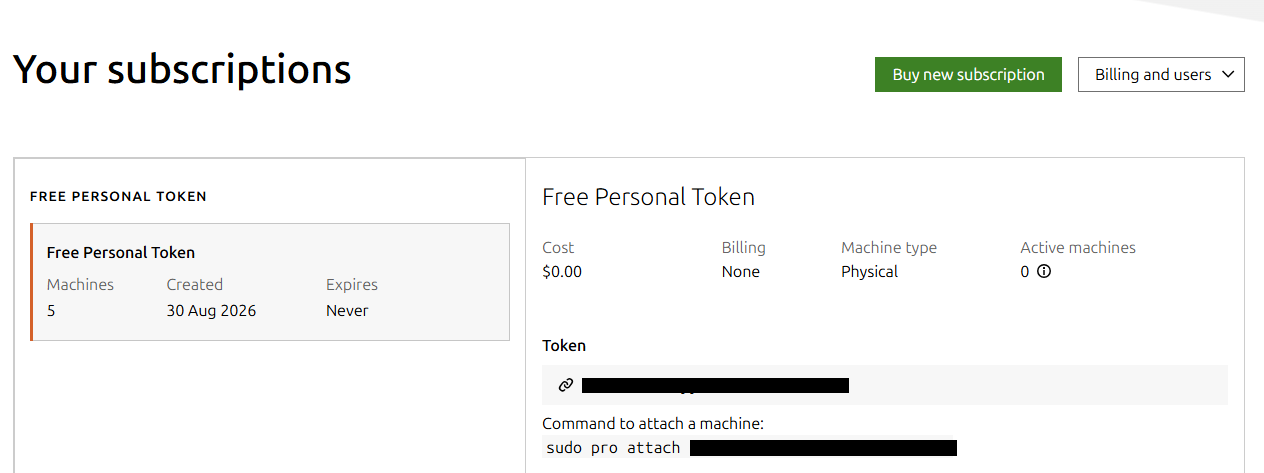This screenshot has width=1264, height=473.
Task: Click the uppercase FREE PERSONAL TOKEN section label
Action: 118,197
